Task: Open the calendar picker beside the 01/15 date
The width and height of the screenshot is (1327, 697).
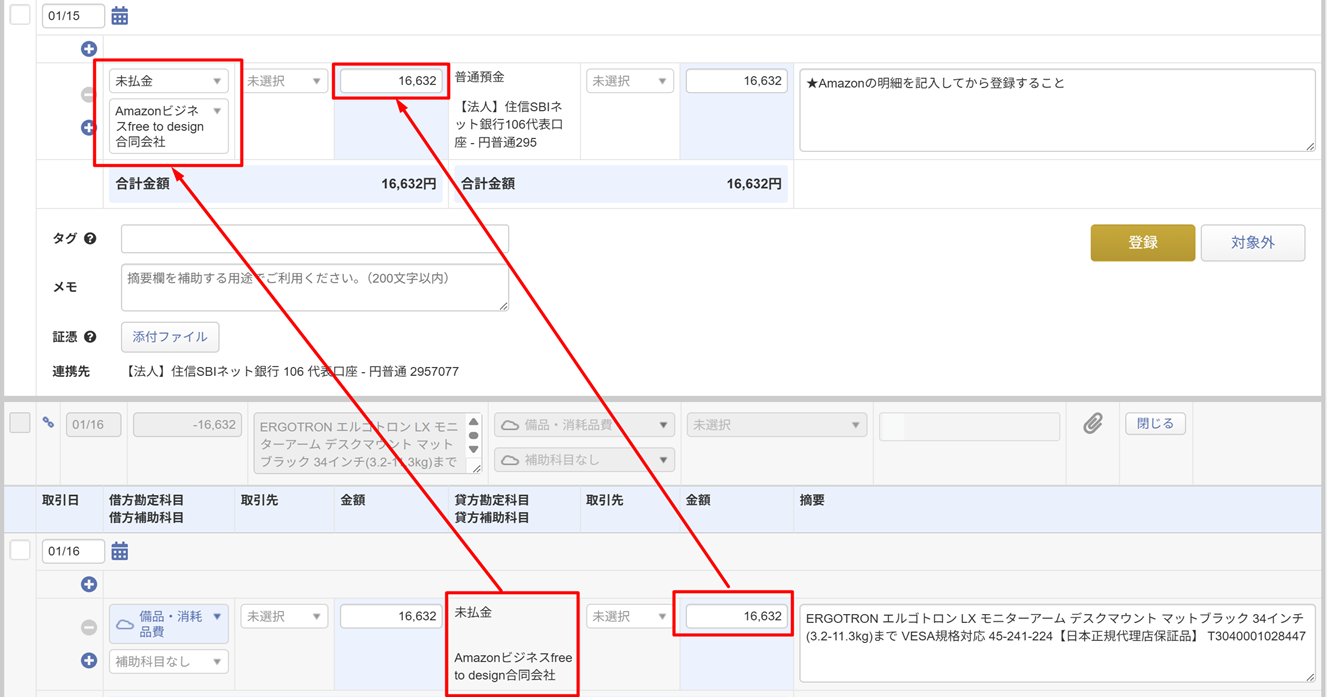Action: coord(120,16)
